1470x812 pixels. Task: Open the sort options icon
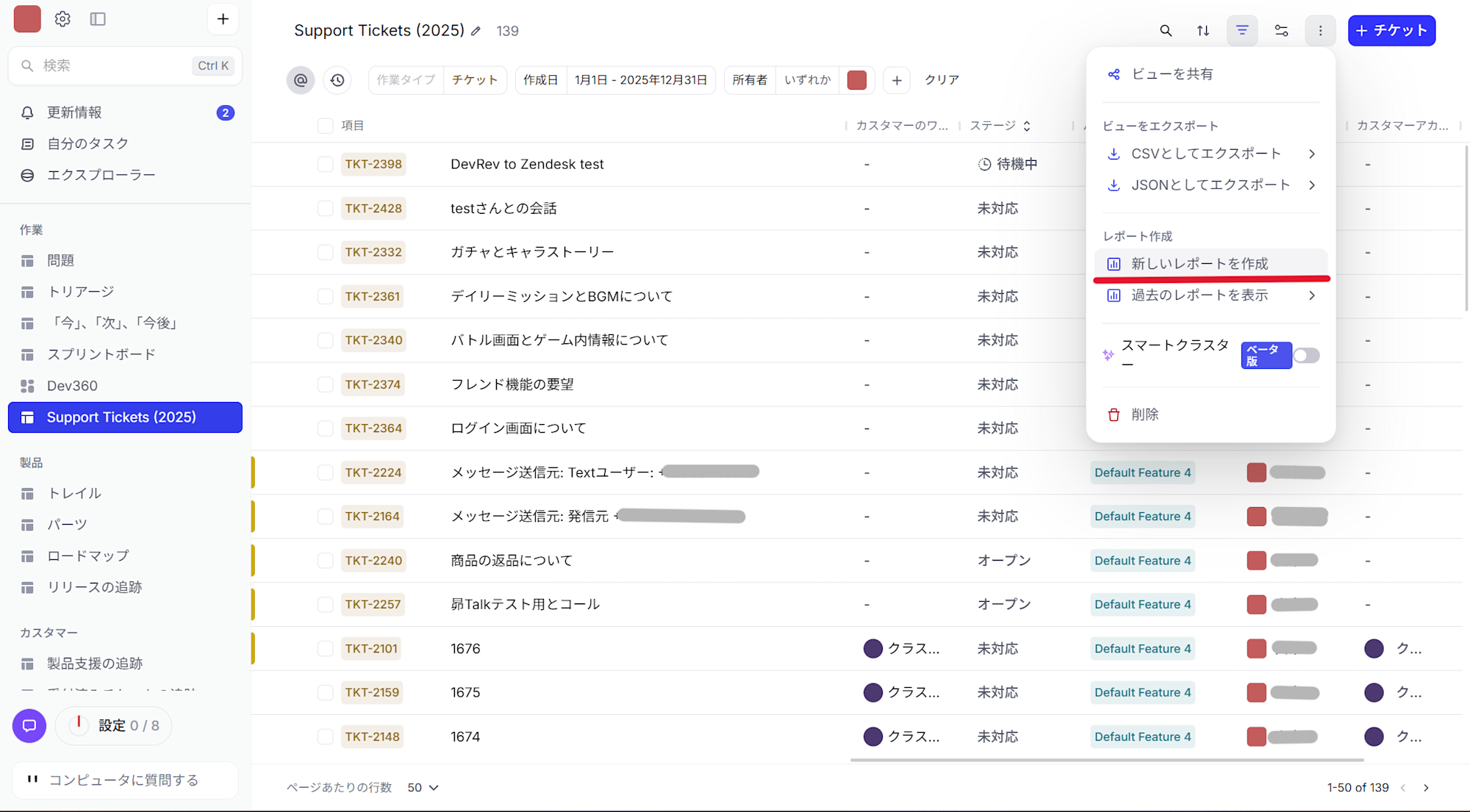pos(1203,31)
